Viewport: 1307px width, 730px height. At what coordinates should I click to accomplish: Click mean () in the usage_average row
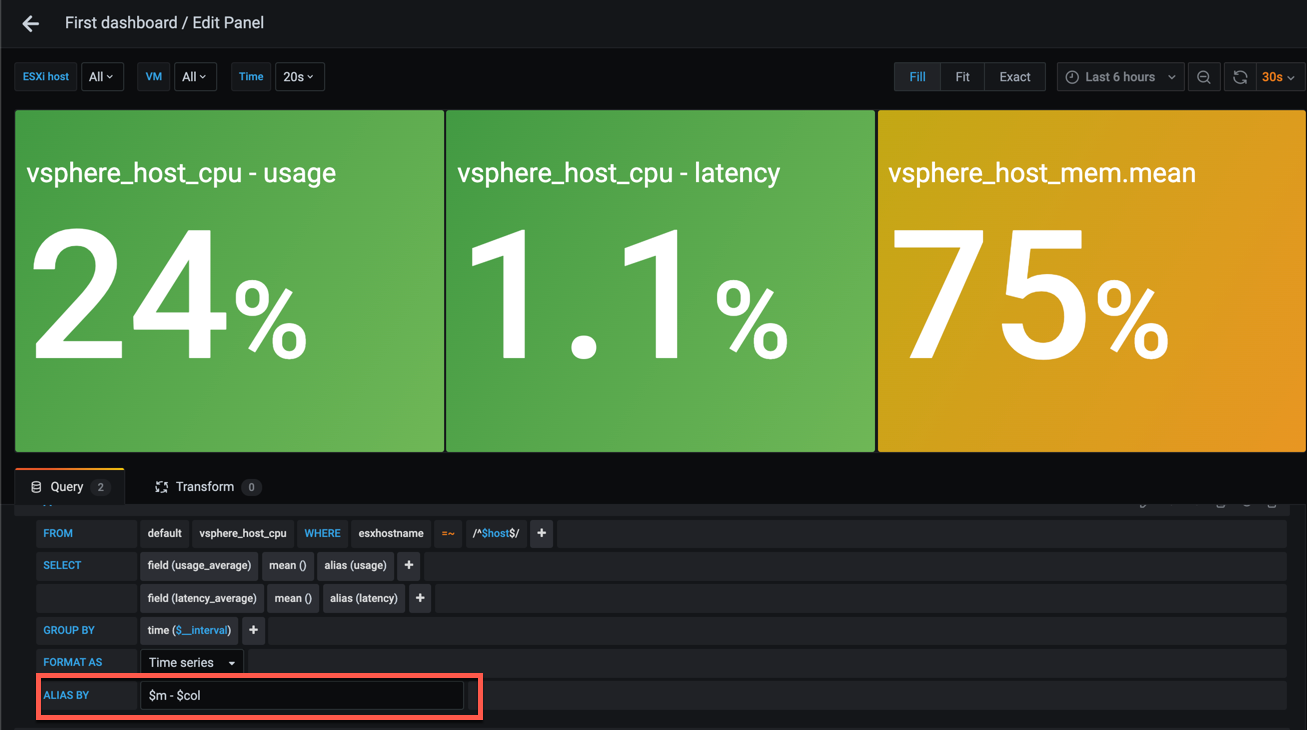(x=290, y=566)
